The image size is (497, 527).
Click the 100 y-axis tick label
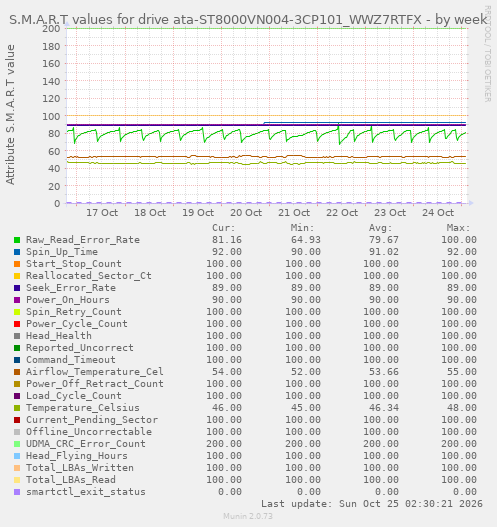(x=51, y=116)
